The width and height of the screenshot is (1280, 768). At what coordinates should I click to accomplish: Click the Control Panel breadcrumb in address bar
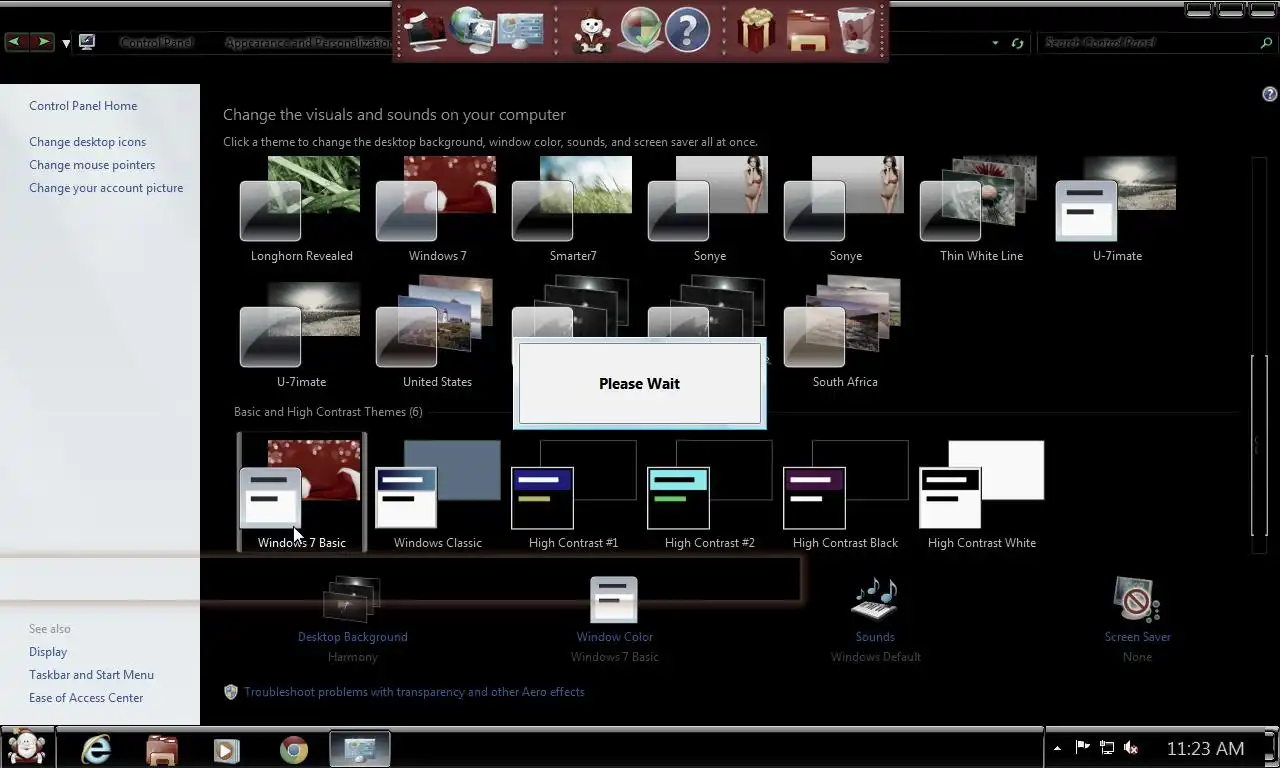[x=155, y=43]
